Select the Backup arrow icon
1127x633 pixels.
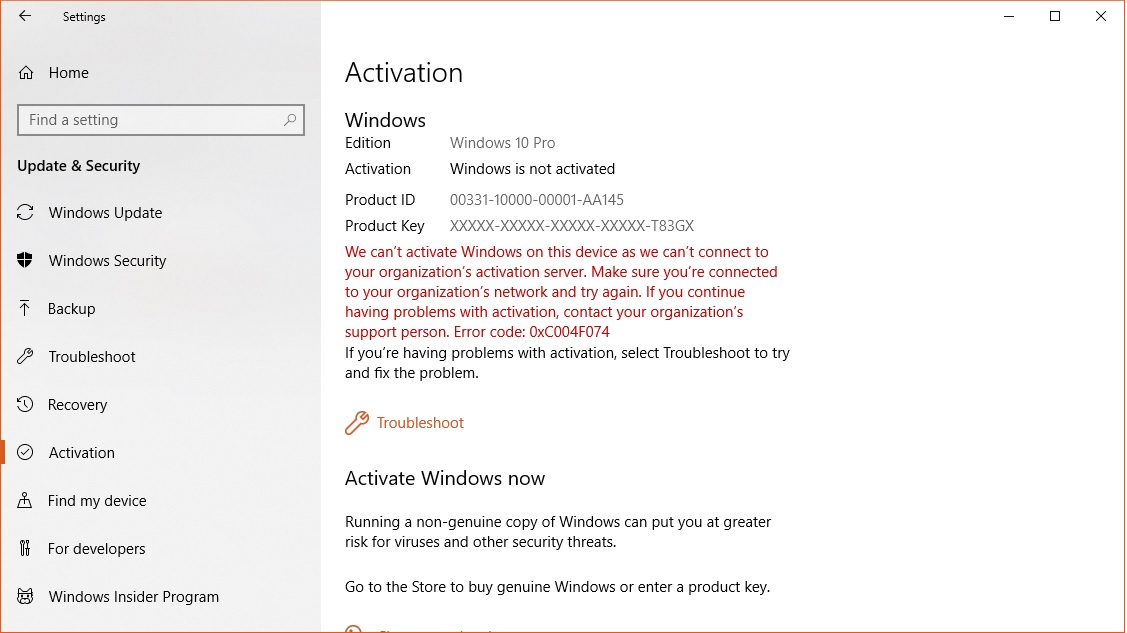point(25,308)
